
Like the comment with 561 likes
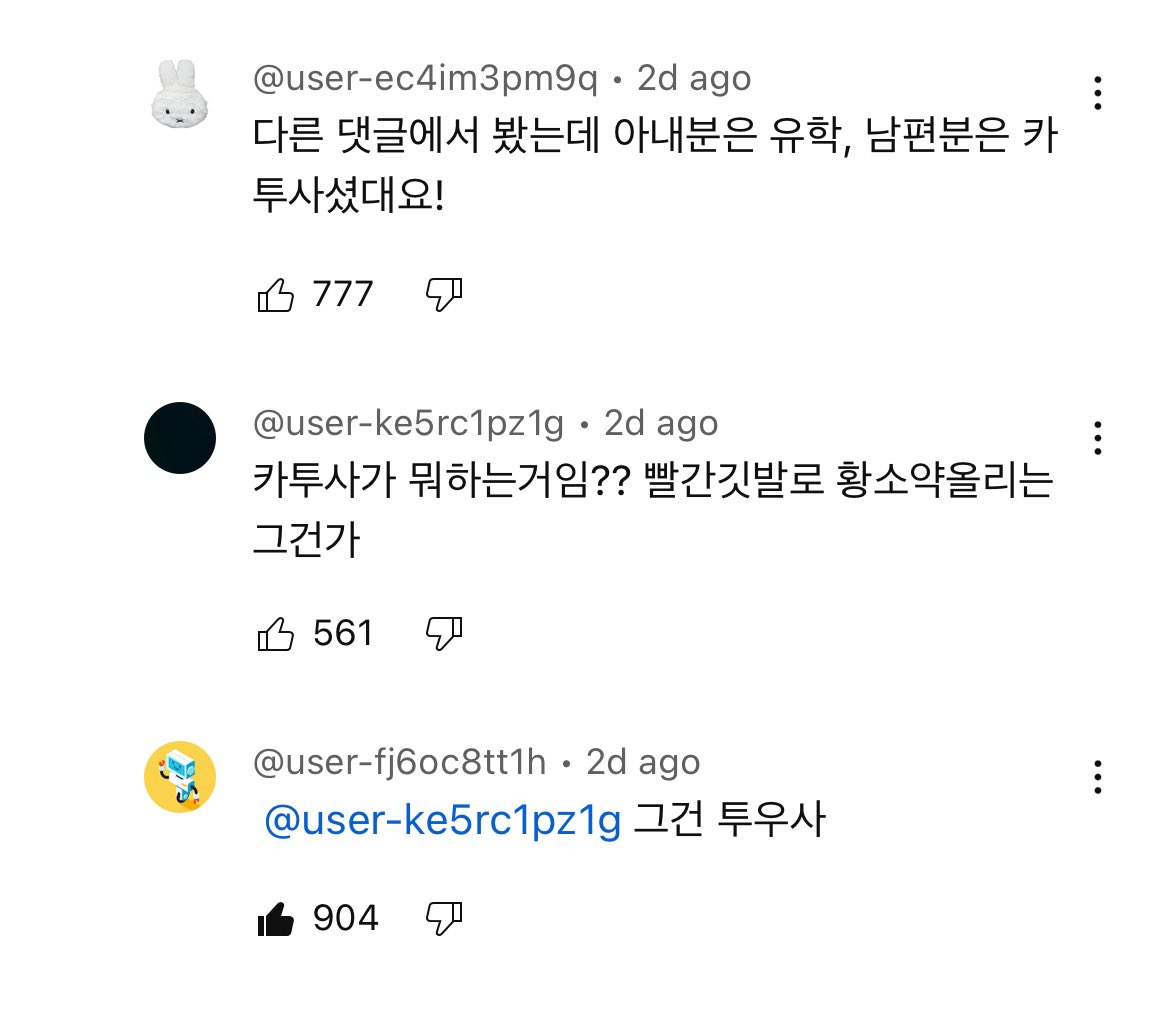pos(276,633)
